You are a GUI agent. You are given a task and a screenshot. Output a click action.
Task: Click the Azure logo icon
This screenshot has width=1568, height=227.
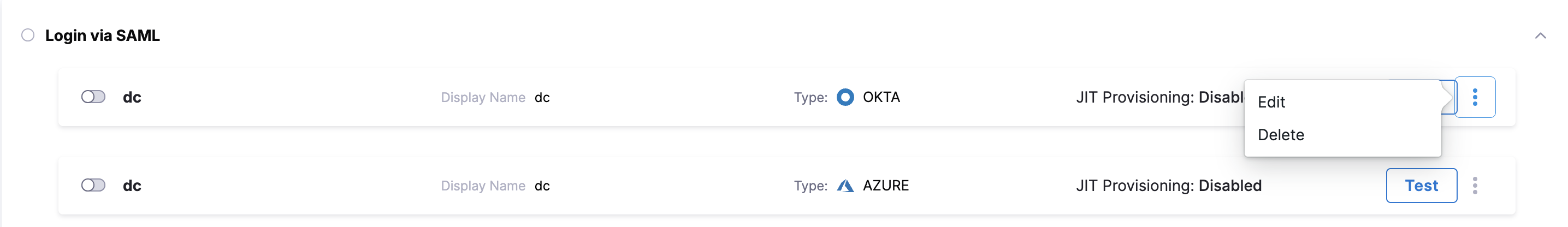(845, 186)
